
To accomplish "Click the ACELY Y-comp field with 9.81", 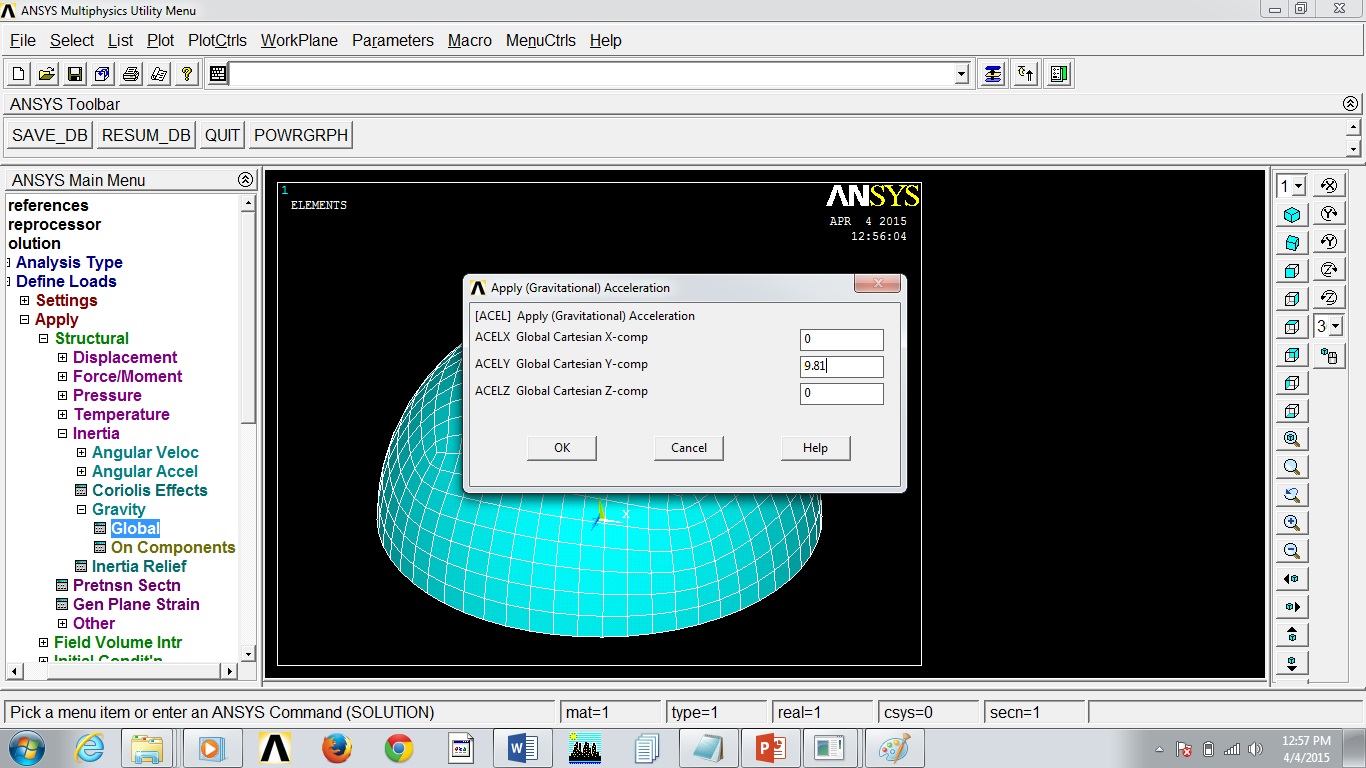I will pyautogui.click(x=842, y=367).
